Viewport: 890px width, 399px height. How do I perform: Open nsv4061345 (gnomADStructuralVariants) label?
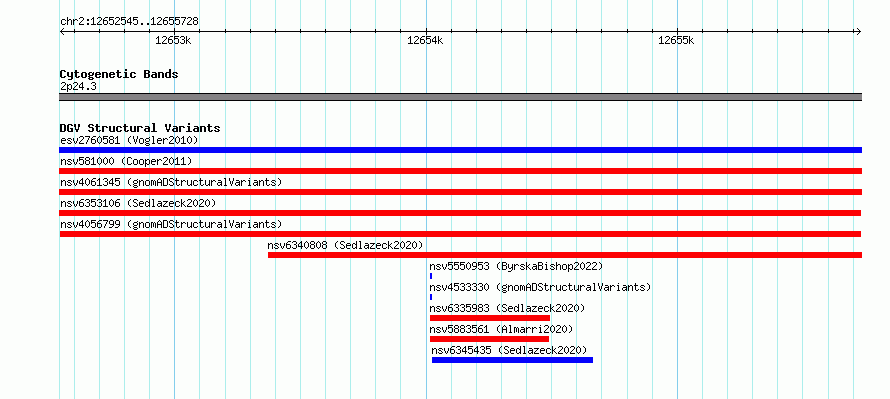[171, 182]
